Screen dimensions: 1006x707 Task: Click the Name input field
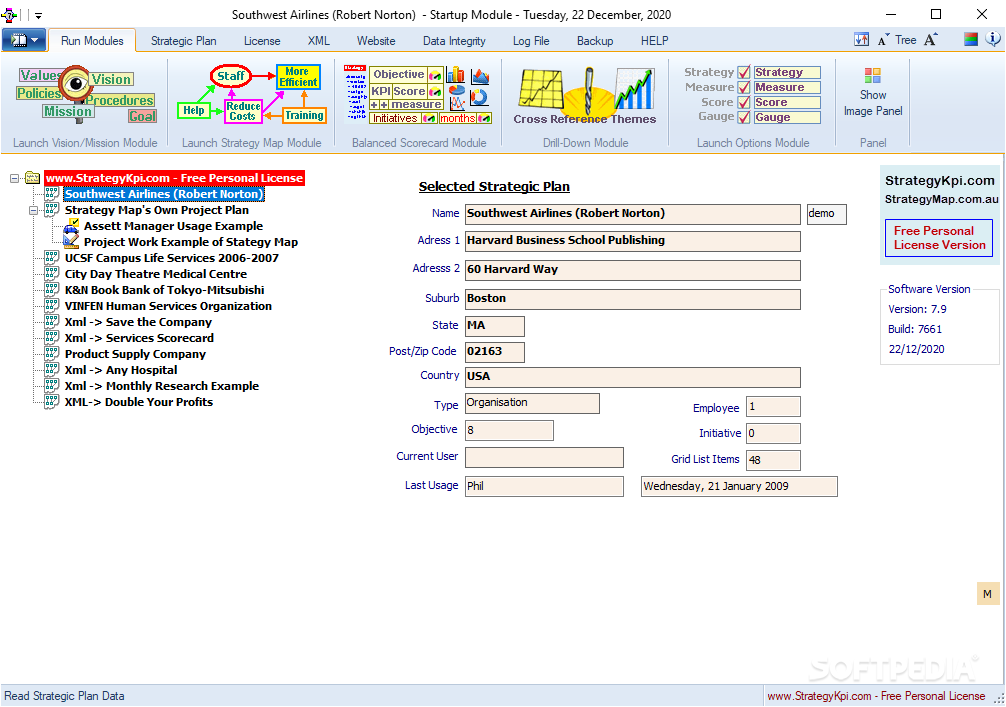[633, 214]
